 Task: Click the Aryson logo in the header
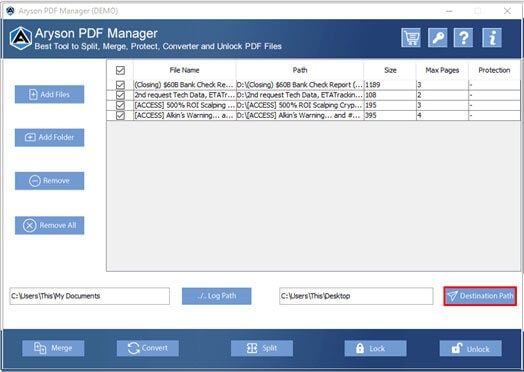click(20, 38)
